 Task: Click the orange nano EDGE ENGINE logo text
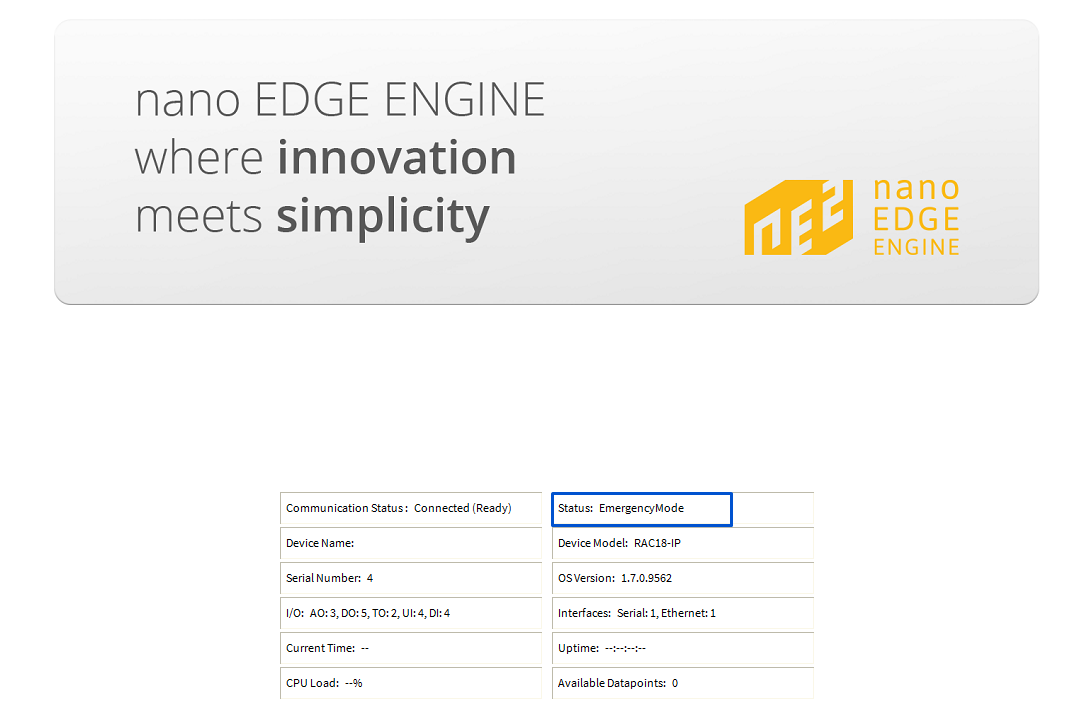(x=916, y=217)
